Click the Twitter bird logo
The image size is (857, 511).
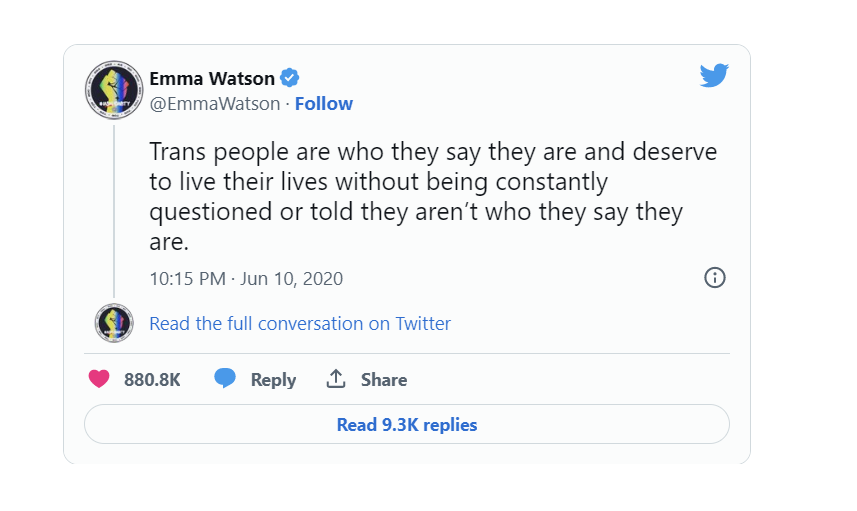(x=714, y=75)
